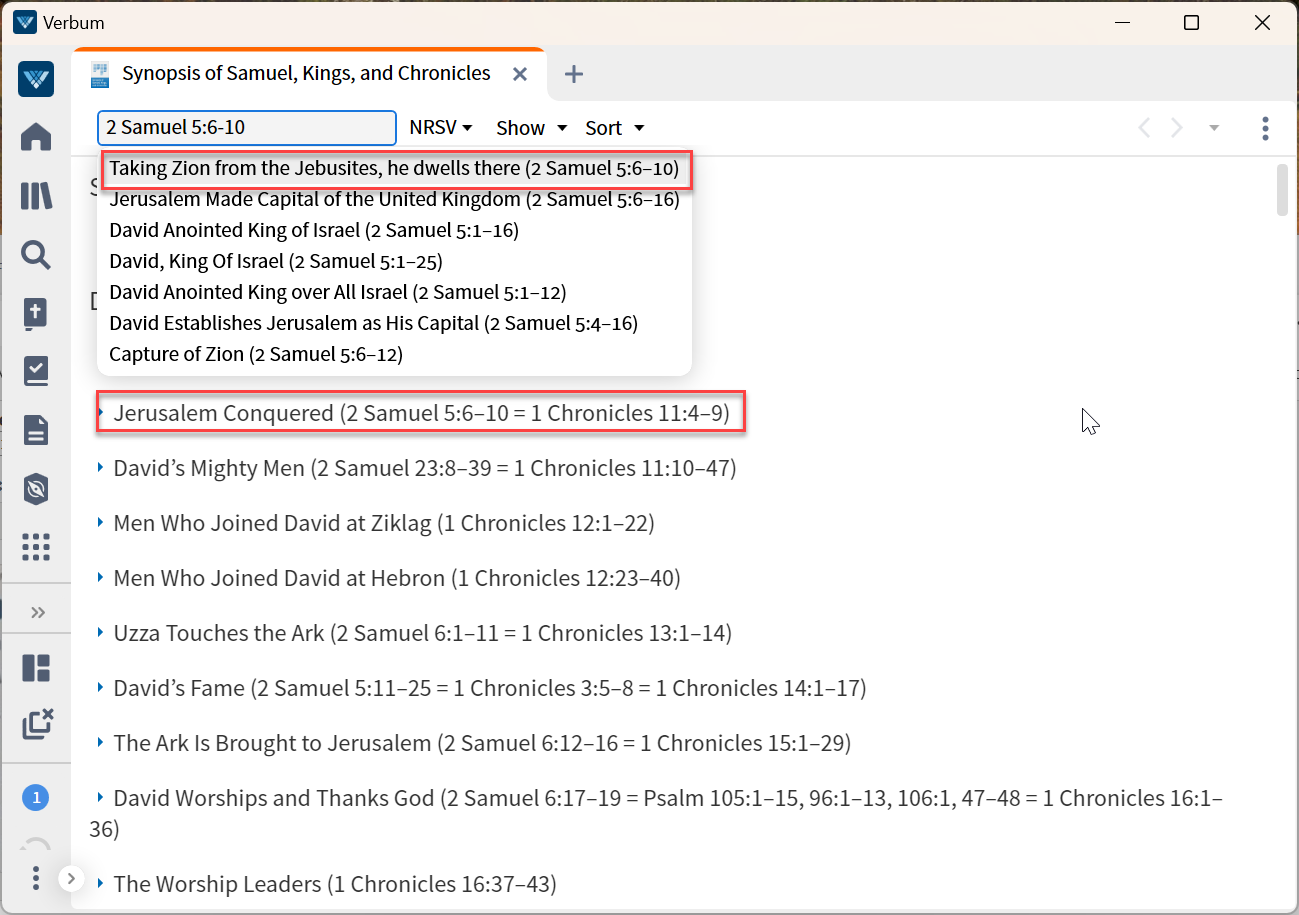Image resolution: width=1299 pixels, height=915 pixels.
Task: Expand The Ark Is Brought to Jerusalem triangle
Action: pyautogui.click(x=100, y=742)
